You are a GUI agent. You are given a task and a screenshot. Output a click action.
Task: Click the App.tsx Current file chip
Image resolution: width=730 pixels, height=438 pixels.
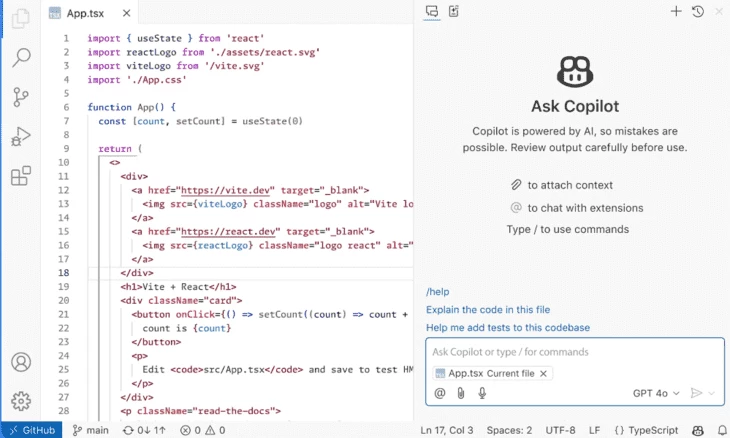[x=492, y=373]
